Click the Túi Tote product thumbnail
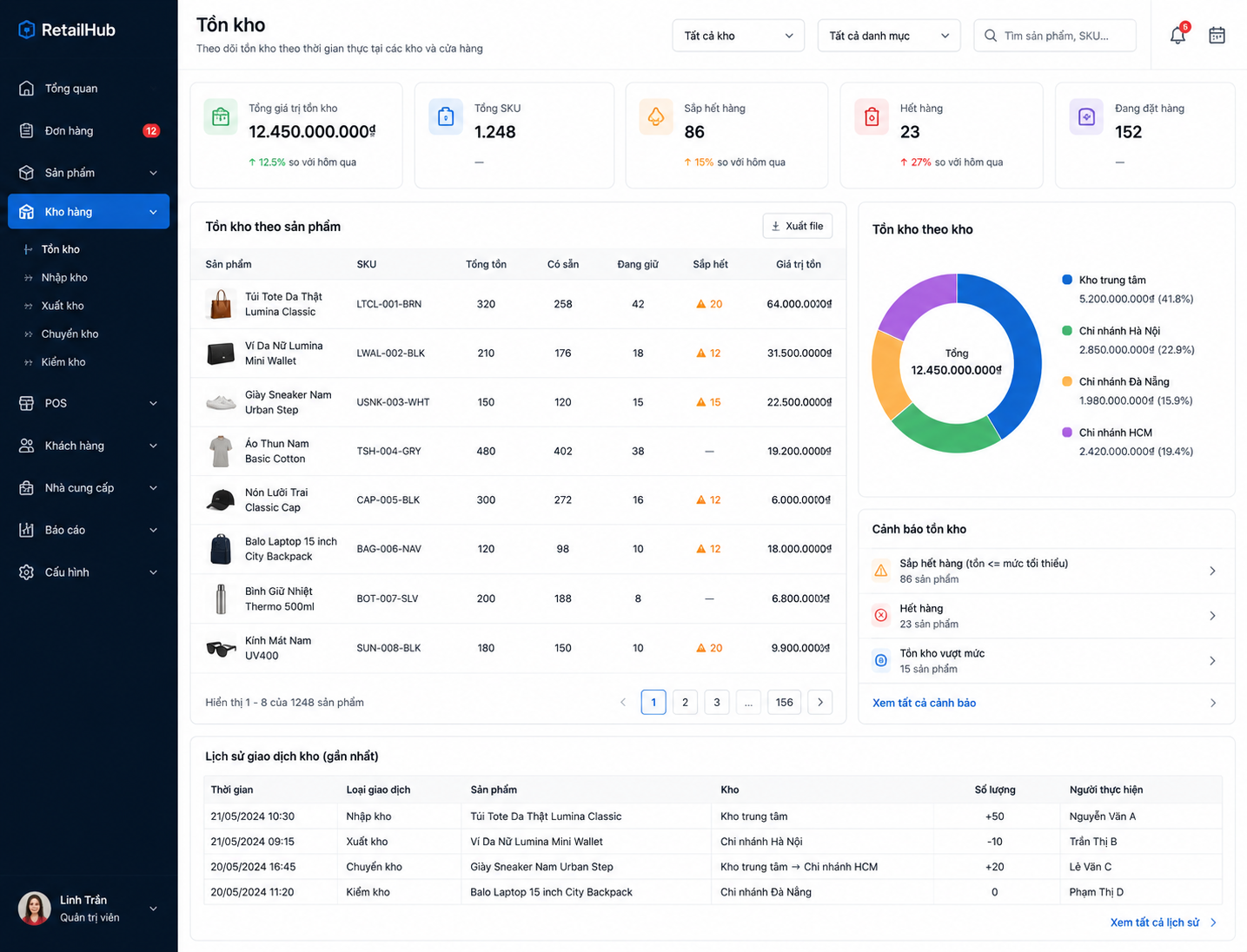Screen dimensions: 1247x952 (x=221, y=304)
